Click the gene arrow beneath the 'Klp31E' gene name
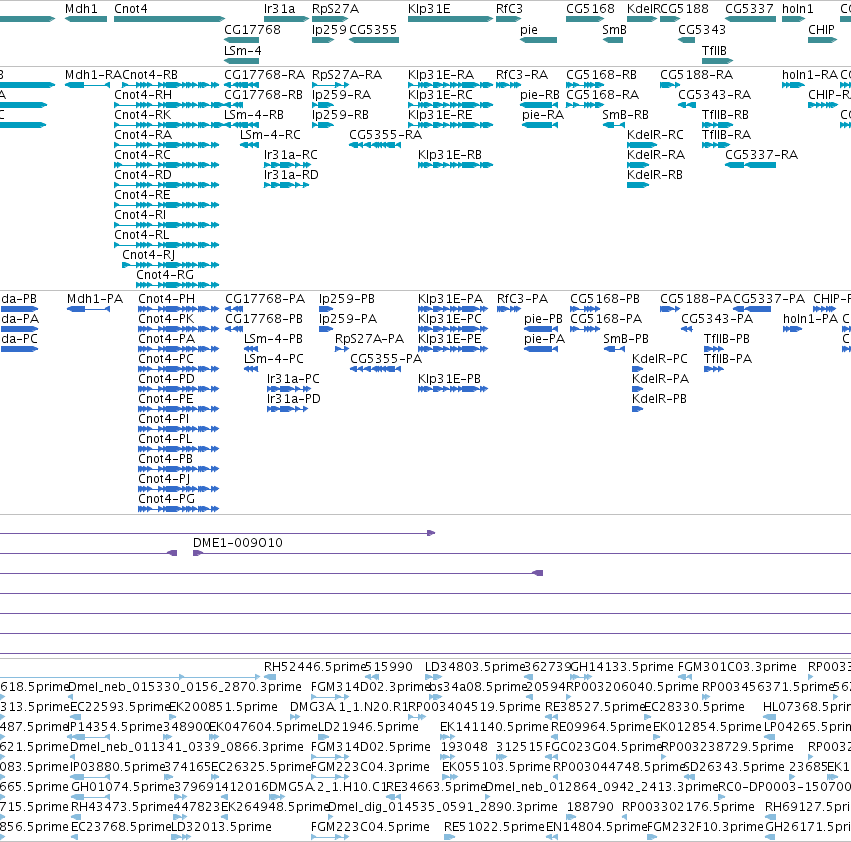851x842 pixels. (450, 19)
